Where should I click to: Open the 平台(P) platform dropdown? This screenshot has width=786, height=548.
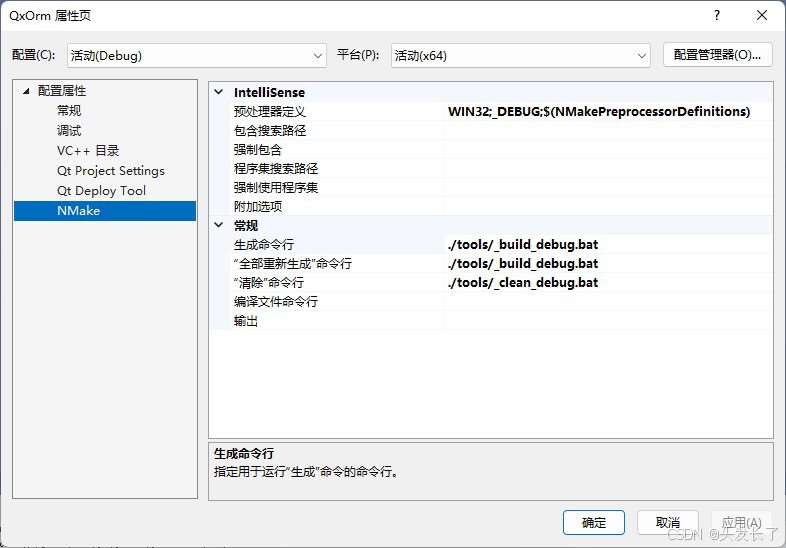pyautogui.click(x=520, y=56)
